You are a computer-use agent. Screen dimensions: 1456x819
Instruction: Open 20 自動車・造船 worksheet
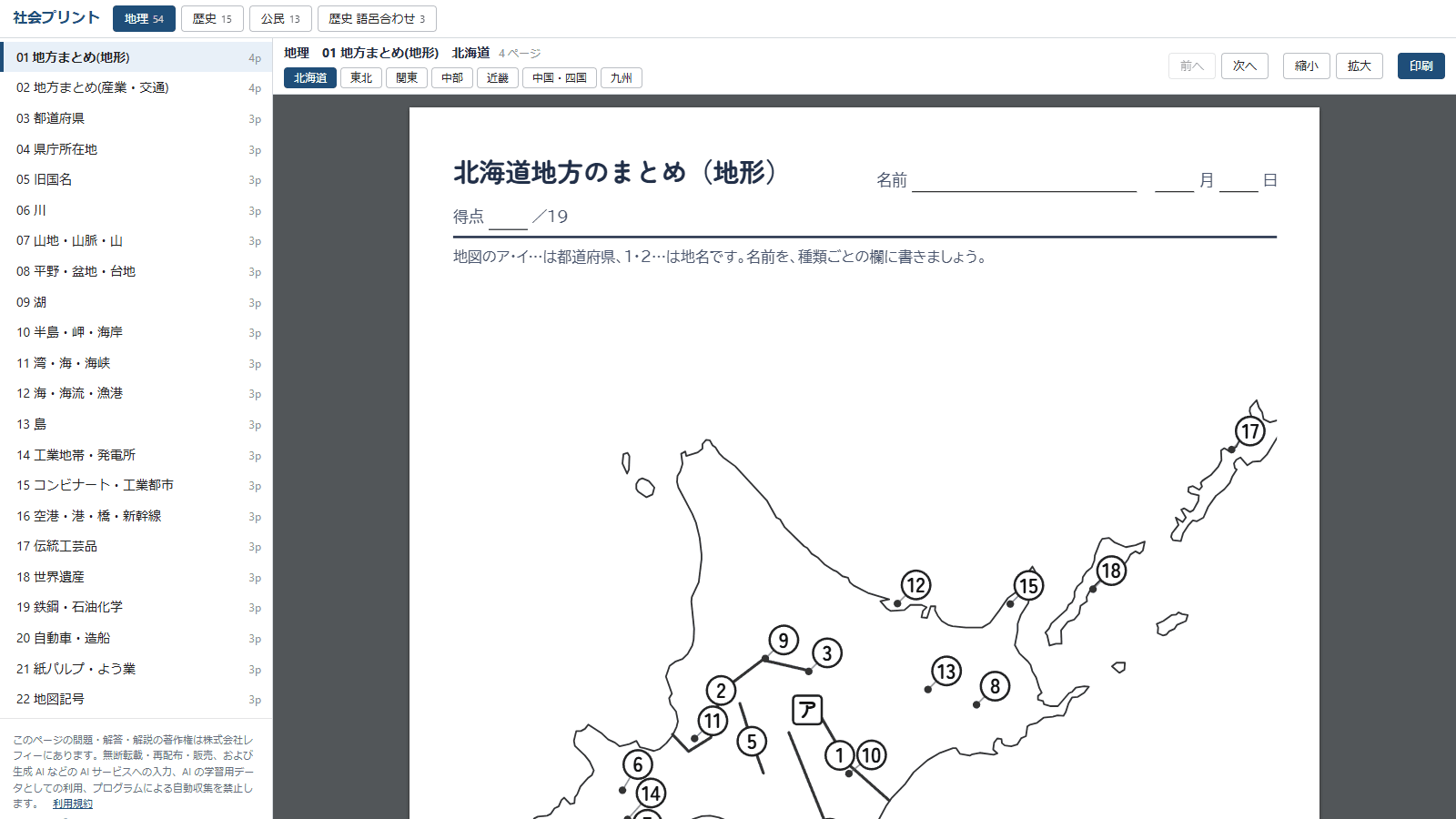point(136,638)
